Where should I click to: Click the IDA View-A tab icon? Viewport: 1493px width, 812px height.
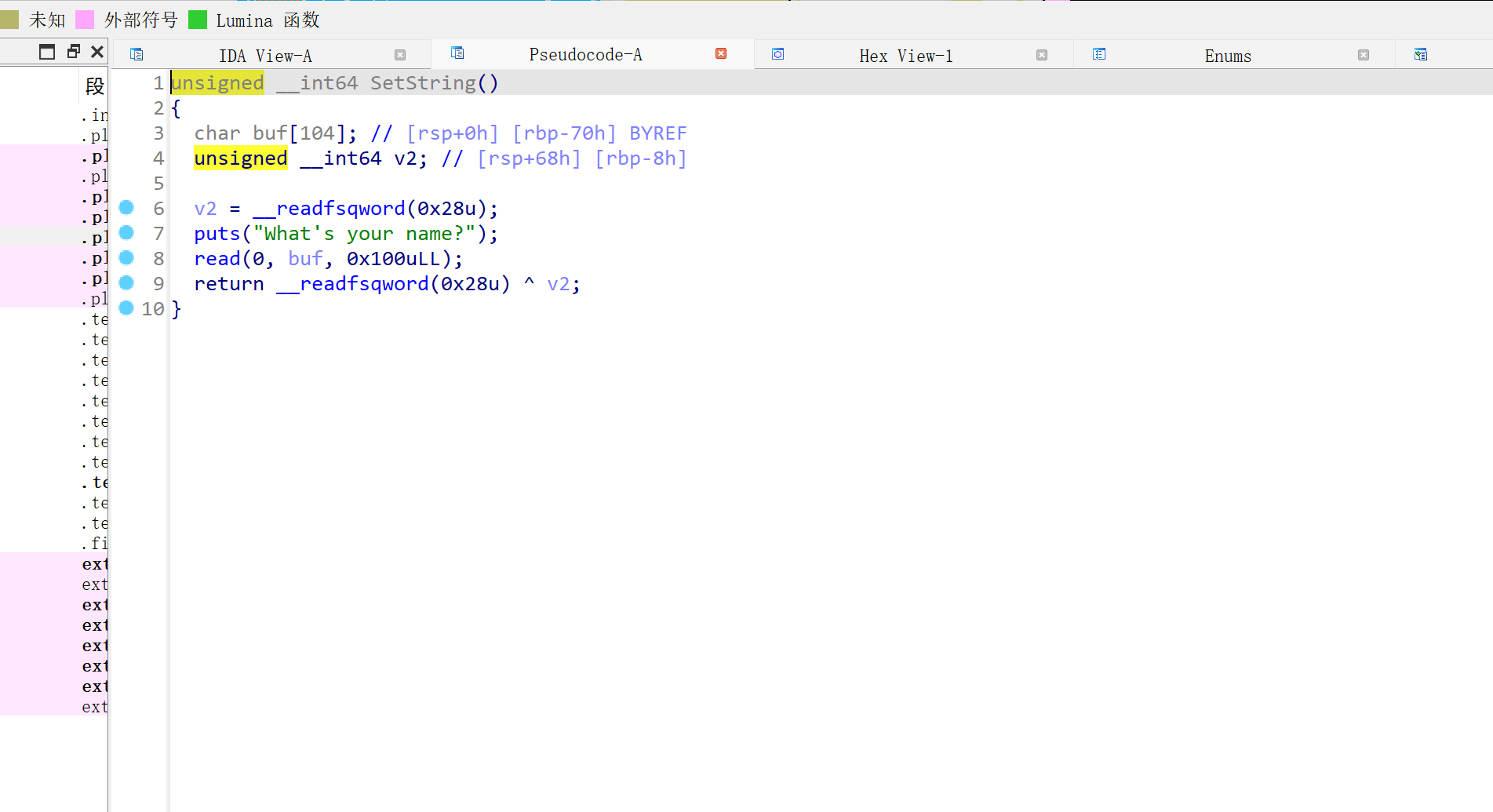[137, 54]
